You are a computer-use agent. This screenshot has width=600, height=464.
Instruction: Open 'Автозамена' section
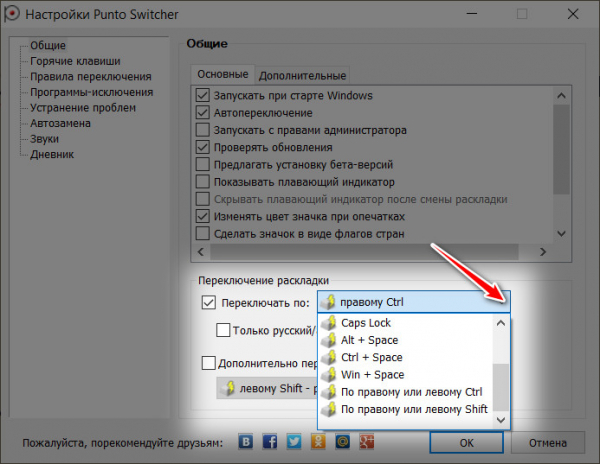click(x=60, y=123)
